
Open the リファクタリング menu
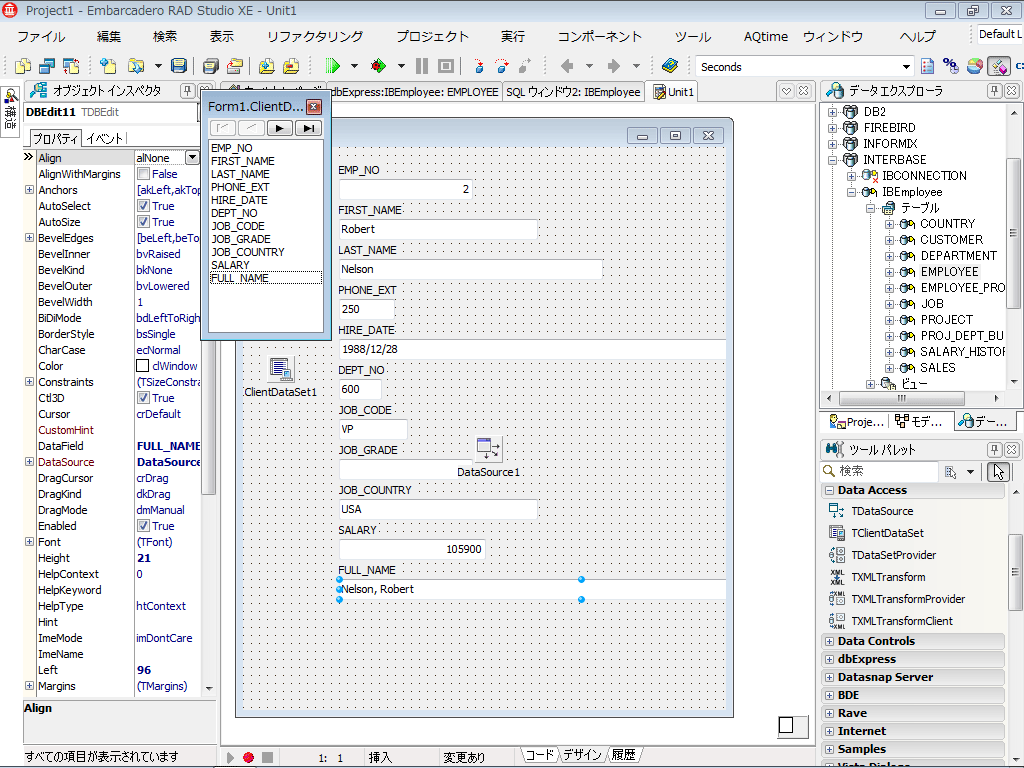point(315,37)
